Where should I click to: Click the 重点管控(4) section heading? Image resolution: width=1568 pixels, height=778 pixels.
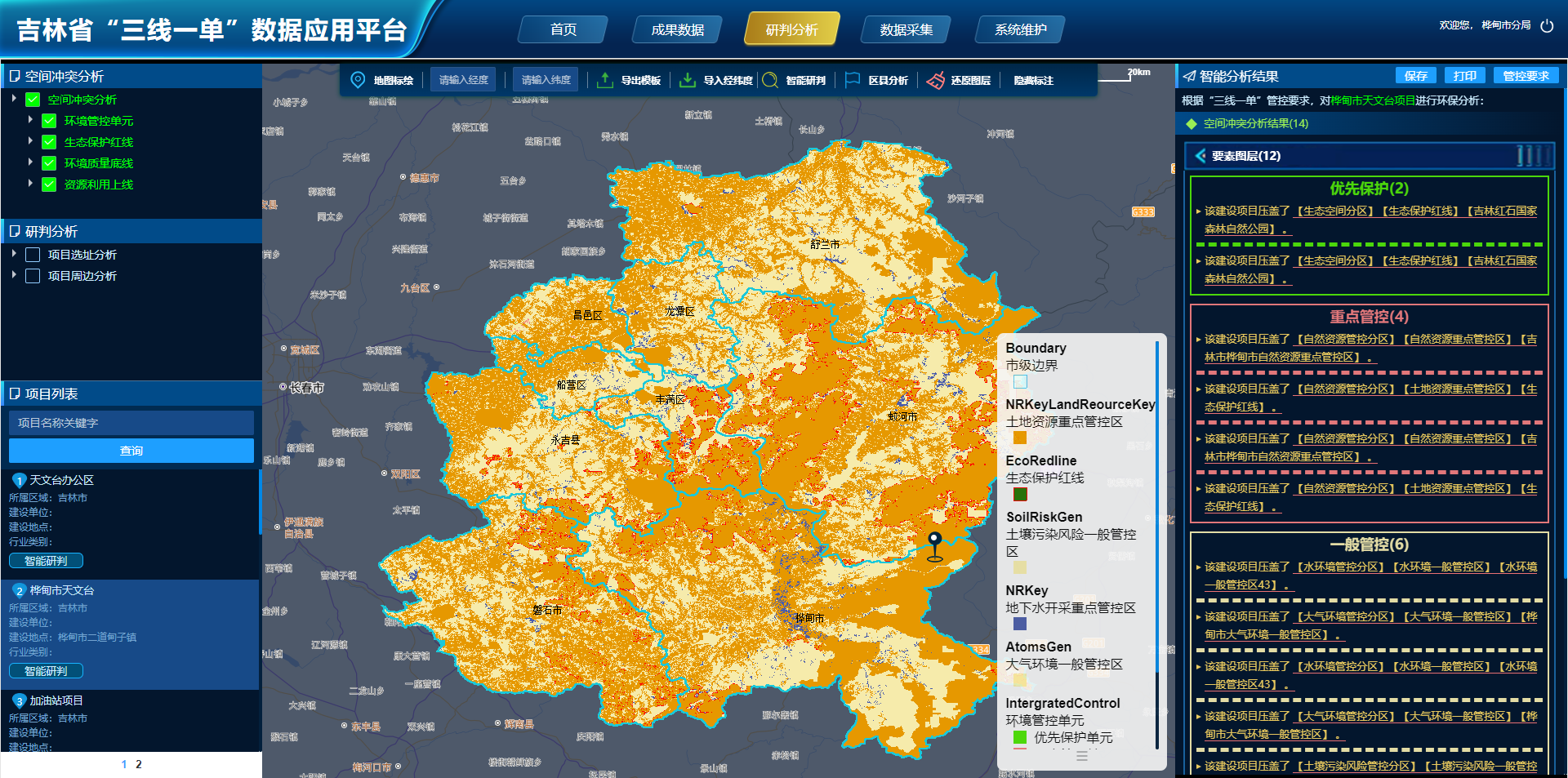[x=1369, y=317]
